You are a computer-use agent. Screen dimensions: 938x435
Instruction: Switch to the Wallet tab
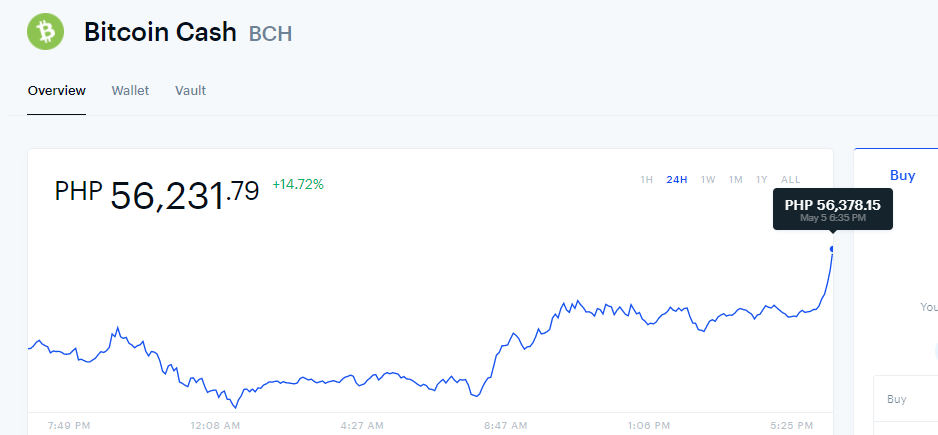130,91
